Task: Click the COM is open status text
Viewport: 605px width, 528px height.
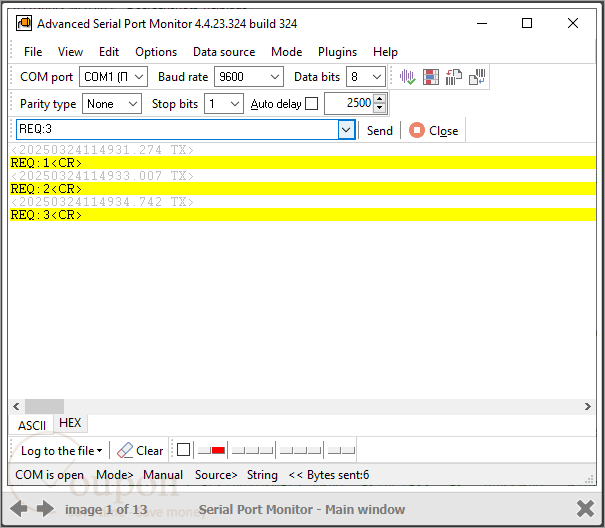Action: tap(49, 474)
